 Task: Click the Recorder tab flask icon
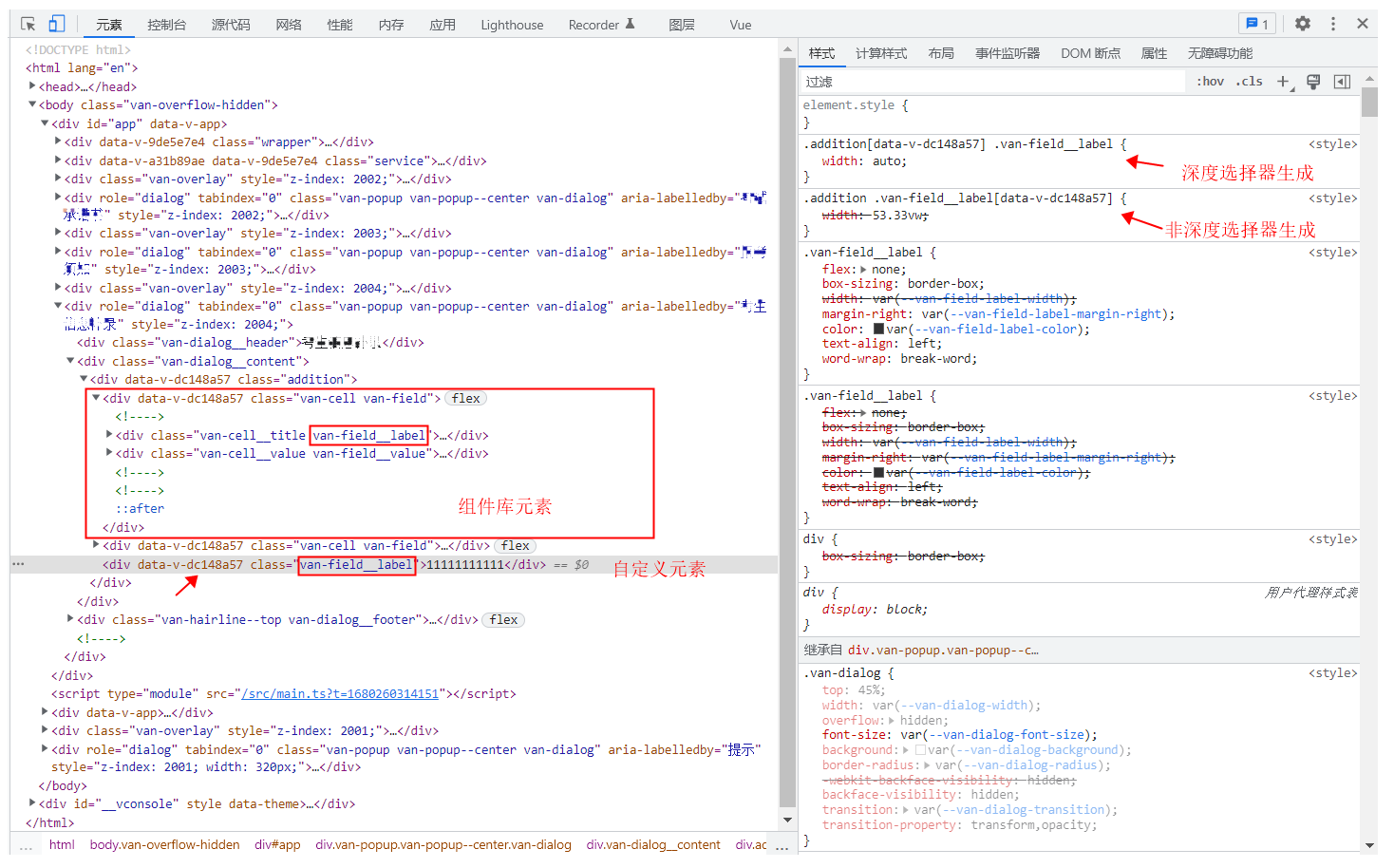coord(630,24)
